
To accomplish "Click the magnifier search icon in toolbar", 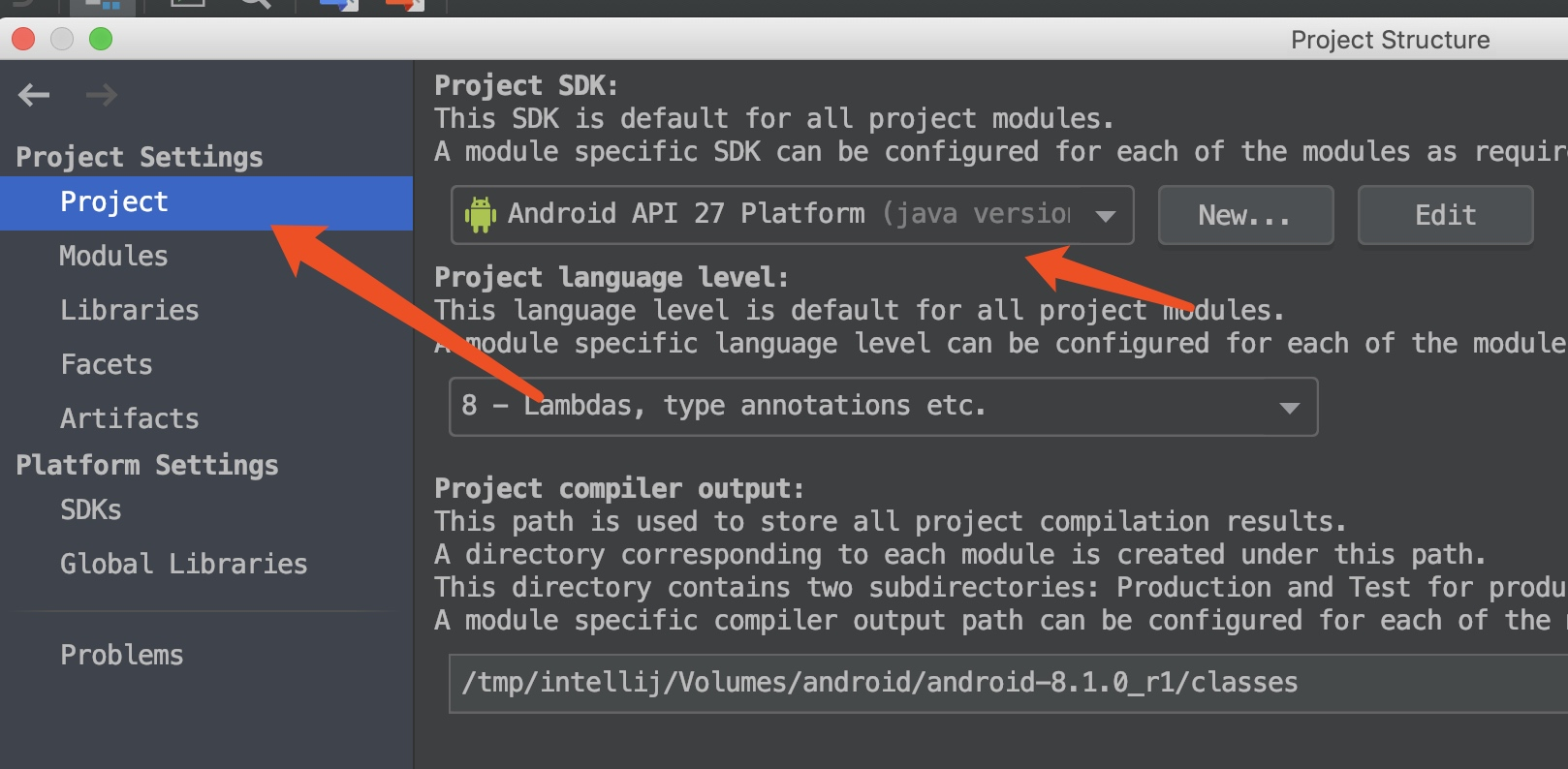I will tap(255, 4).
